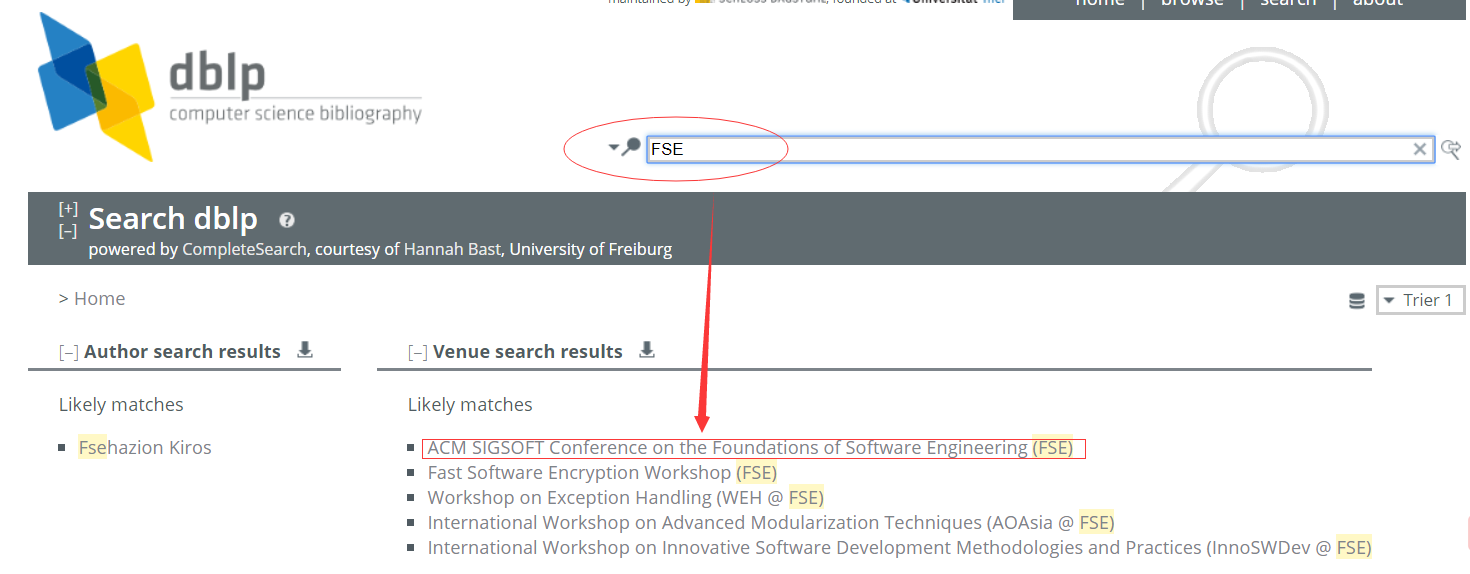Open author Fsehazion Kiros
The image size is (1470, 574).
click(145, 447)
